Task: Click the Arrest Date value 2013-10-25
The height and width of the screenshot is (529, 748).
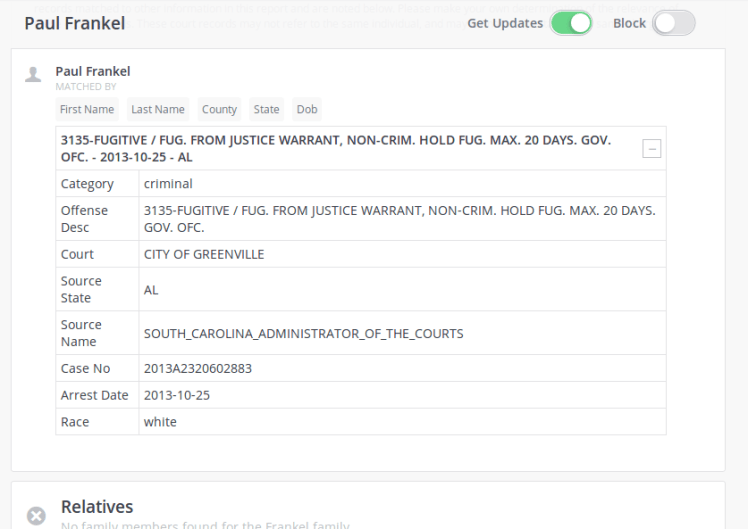Action: (x=177, y=395)
